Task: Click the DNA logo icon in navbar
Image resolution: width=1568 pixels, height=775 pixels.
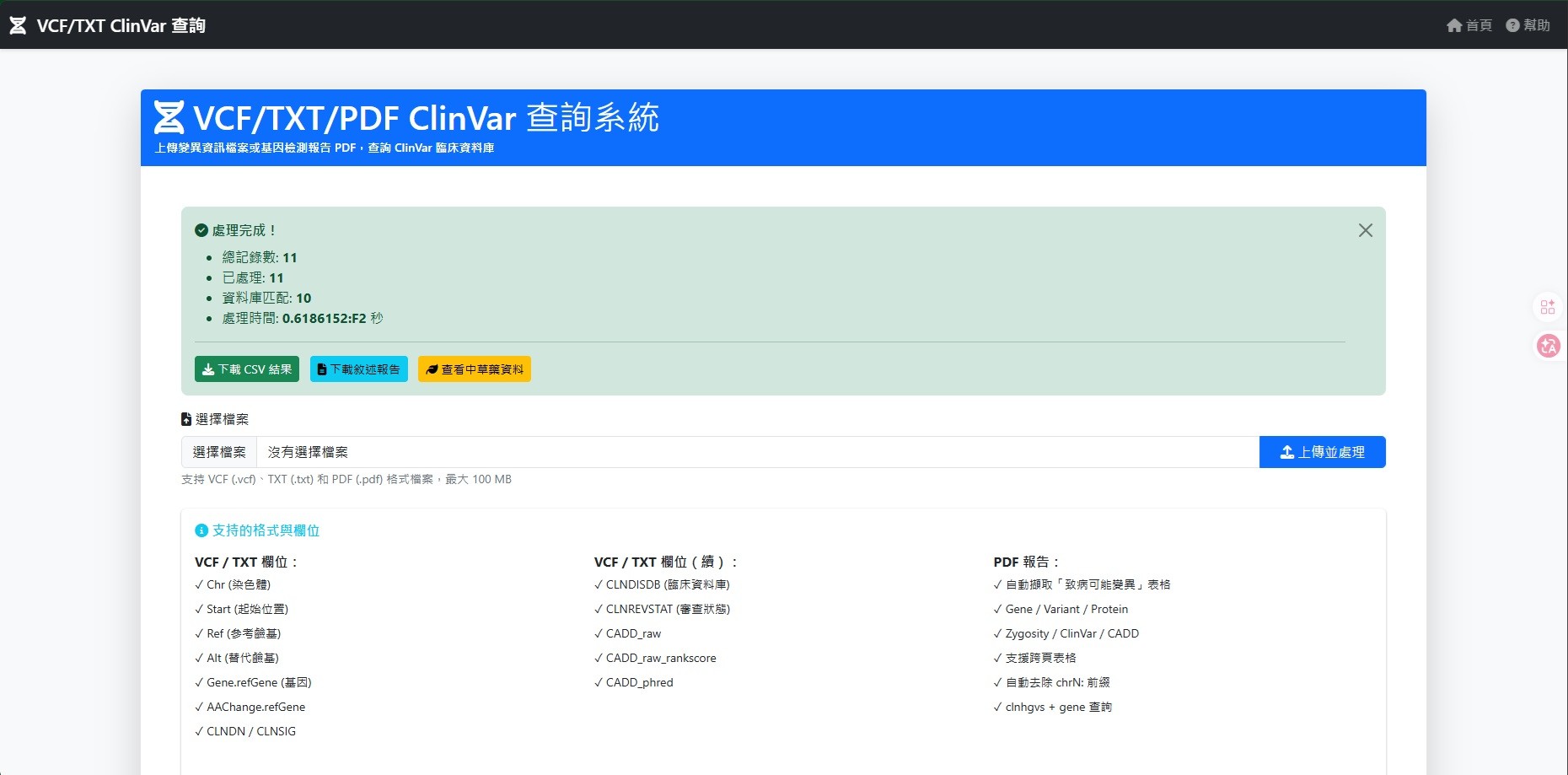Action: click(18, 25)
